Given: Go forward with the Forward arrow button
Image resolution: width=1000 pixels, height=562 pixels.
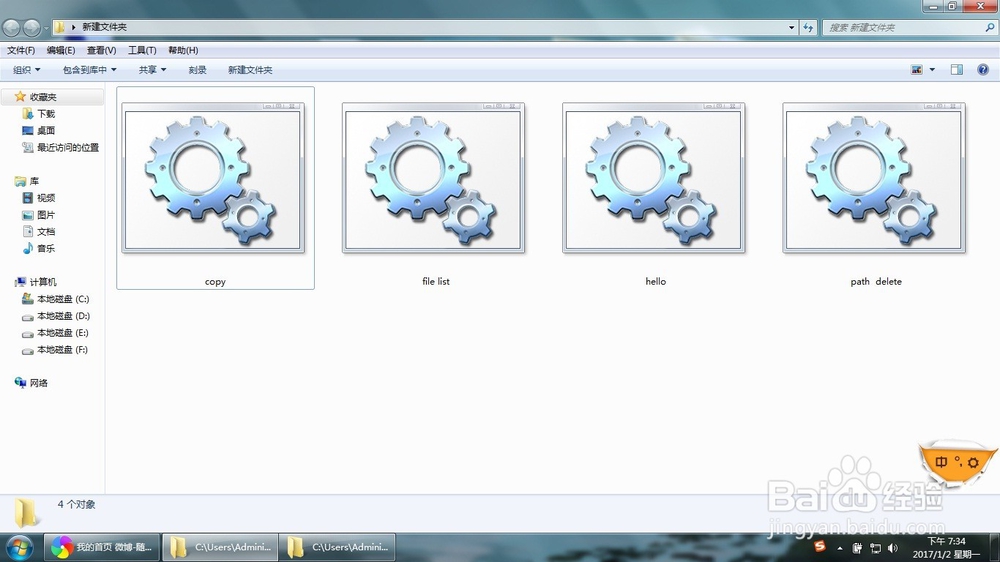Looking at the screenshot, I should (x=31, y=27).
